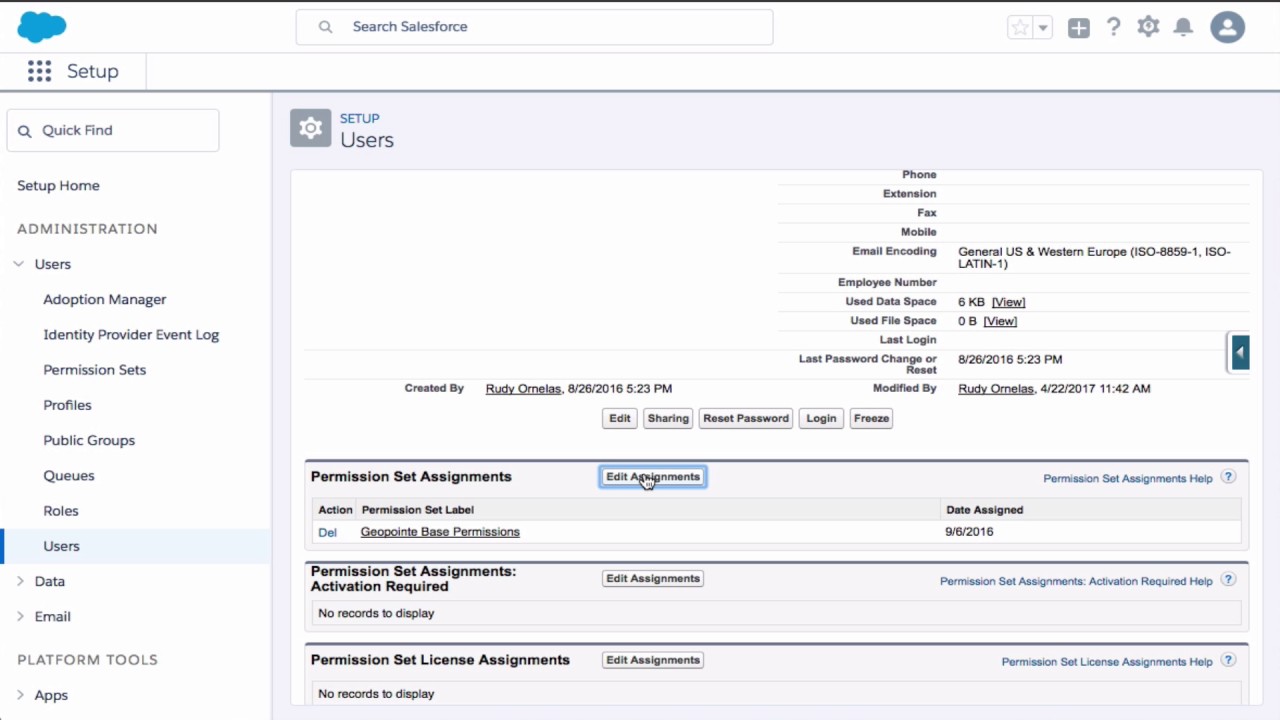The image size is (1280, 720).
Task: Click the Date Assigned column header
Action: tap(984, 510)
